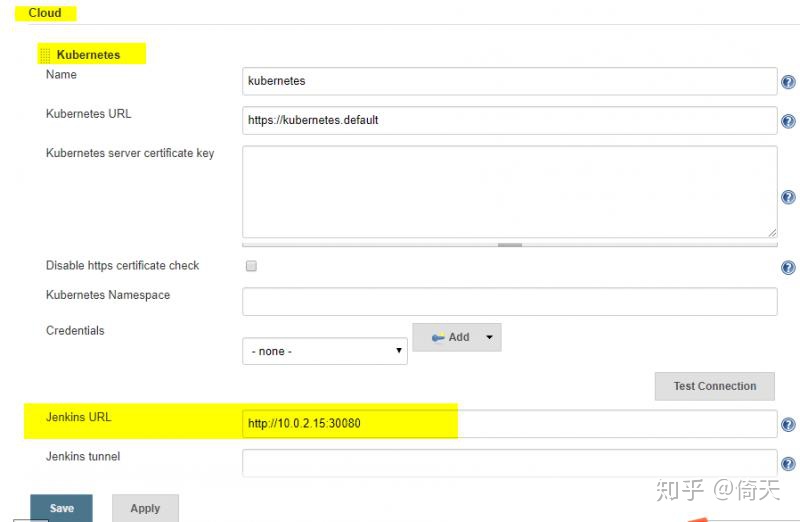Screen dimensions: 800x522
Task: Click the Kubernetes server certificate key label
Action: click(130, 153)
